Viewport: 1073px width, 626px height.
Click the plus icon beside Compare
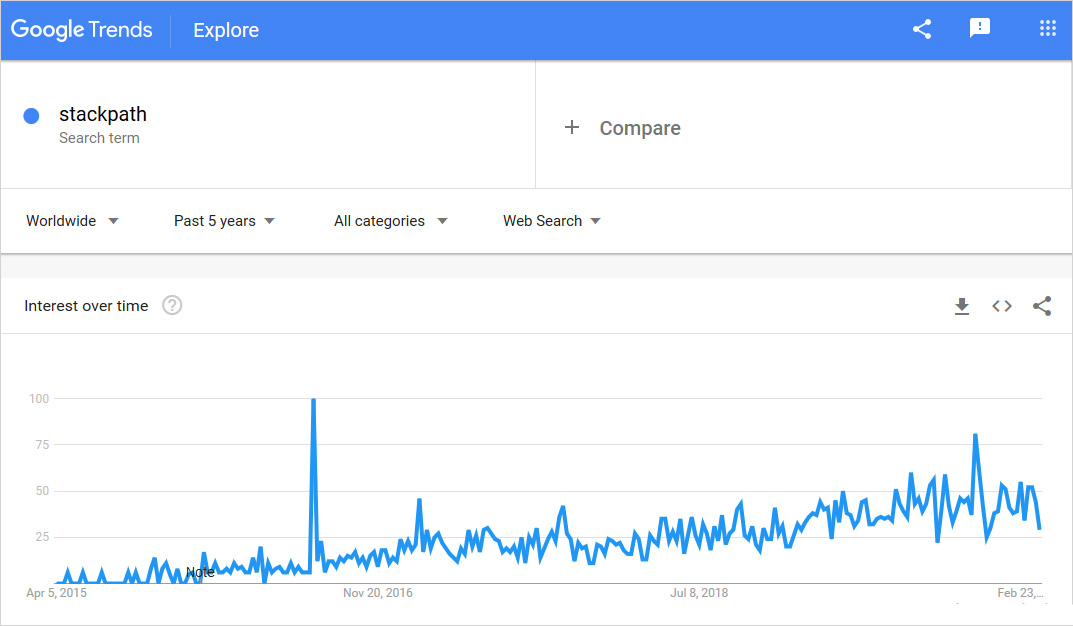point(572,127)
